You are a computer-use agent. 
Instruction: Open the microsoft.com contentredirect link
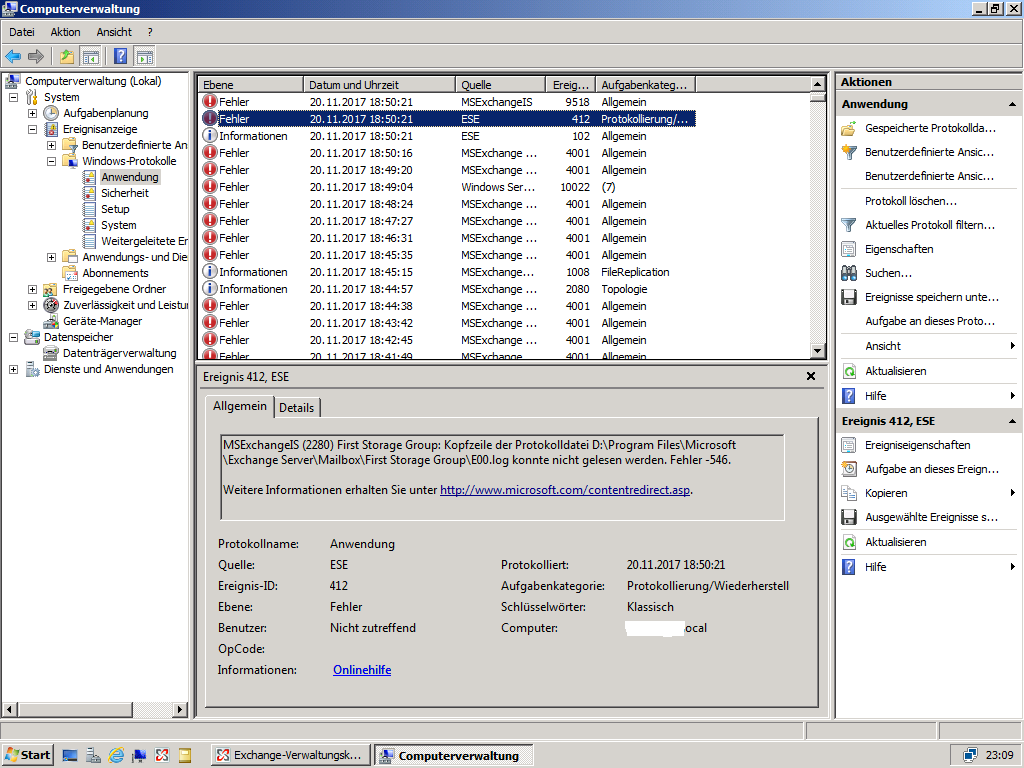point(565,490)
